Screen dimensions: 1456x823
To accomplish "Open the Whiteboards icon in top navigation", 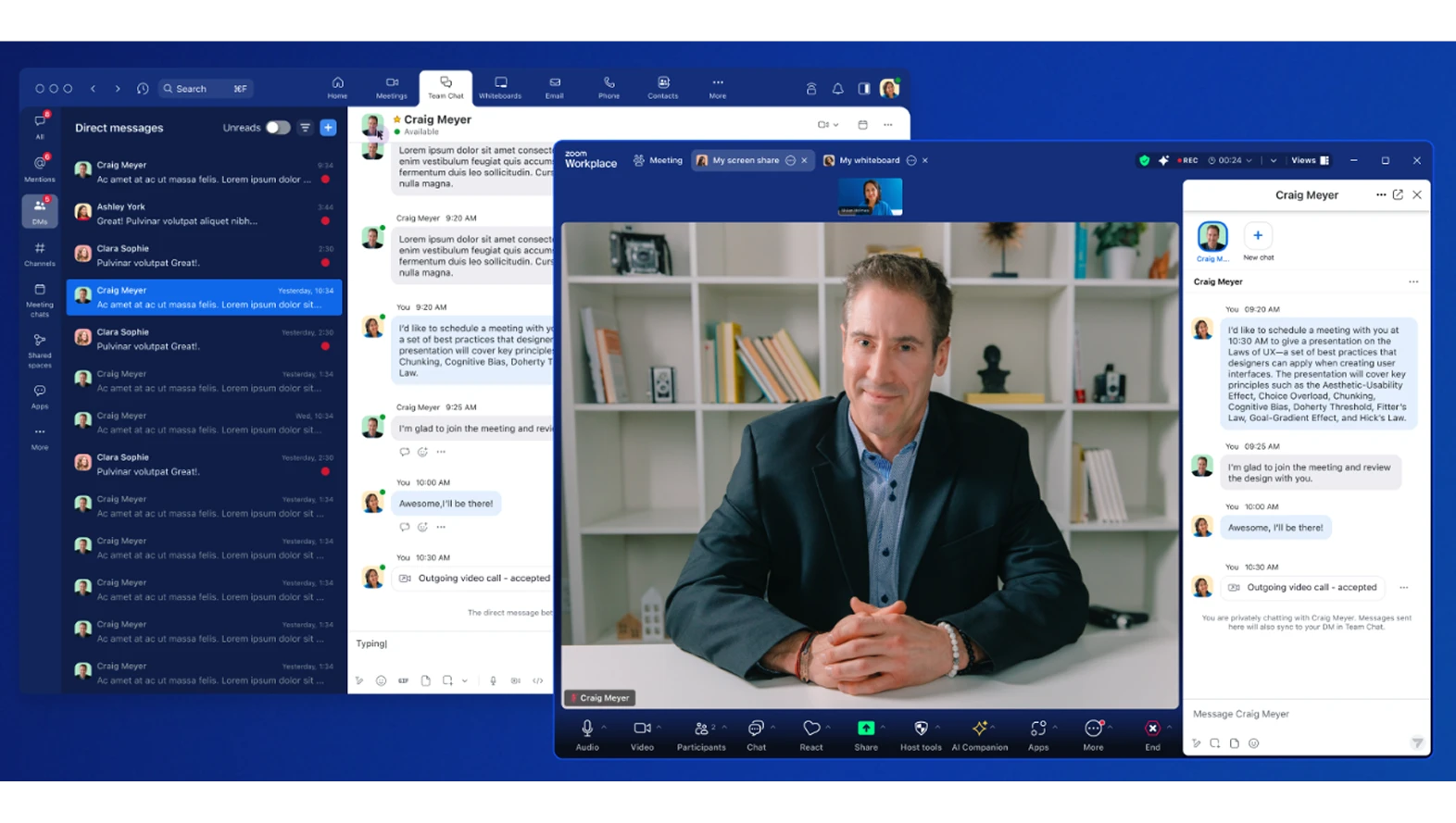I will (x=499, y=87).
